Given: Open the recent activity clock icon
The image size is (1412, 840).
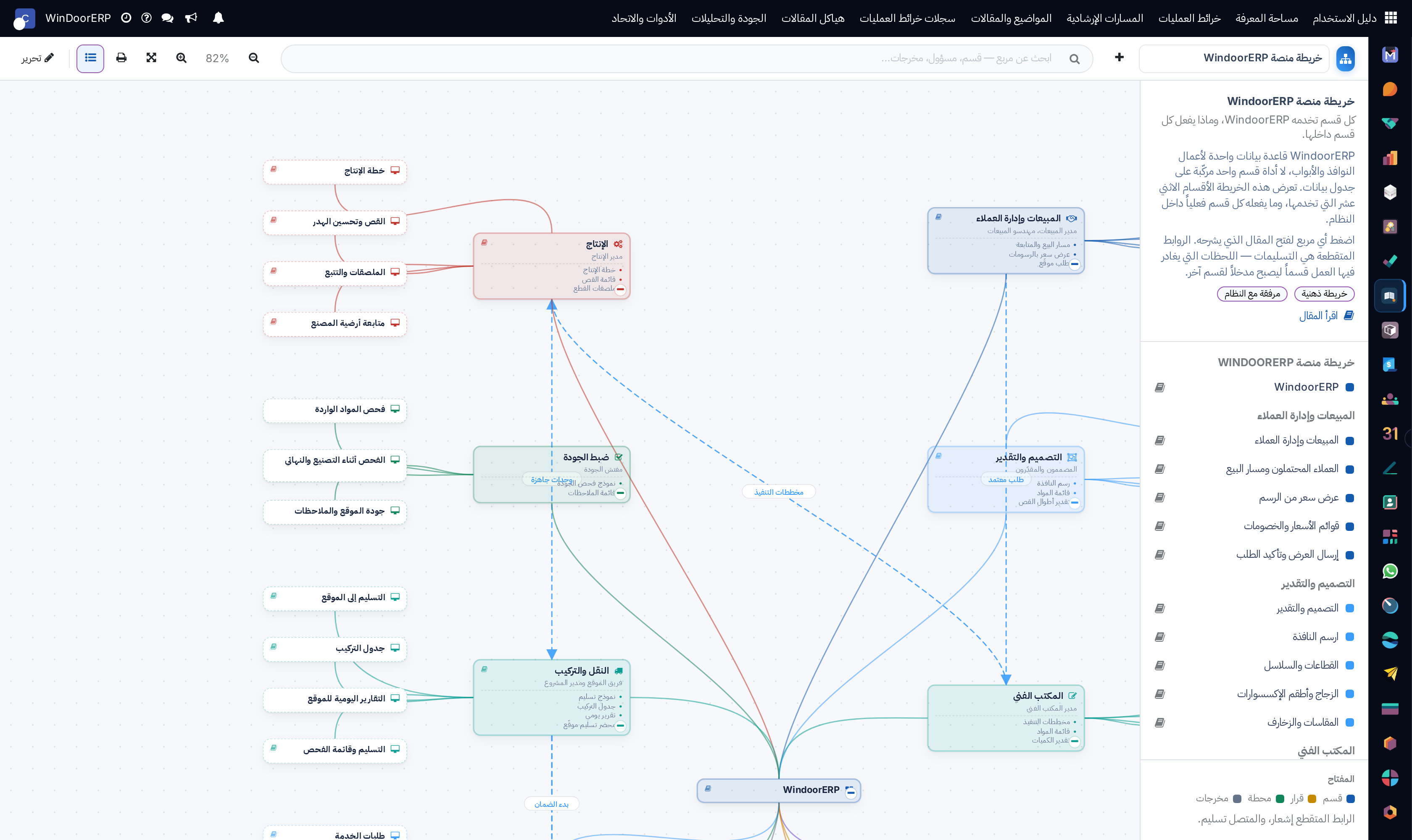Looking at the screenshot, I should click(126, 18).
